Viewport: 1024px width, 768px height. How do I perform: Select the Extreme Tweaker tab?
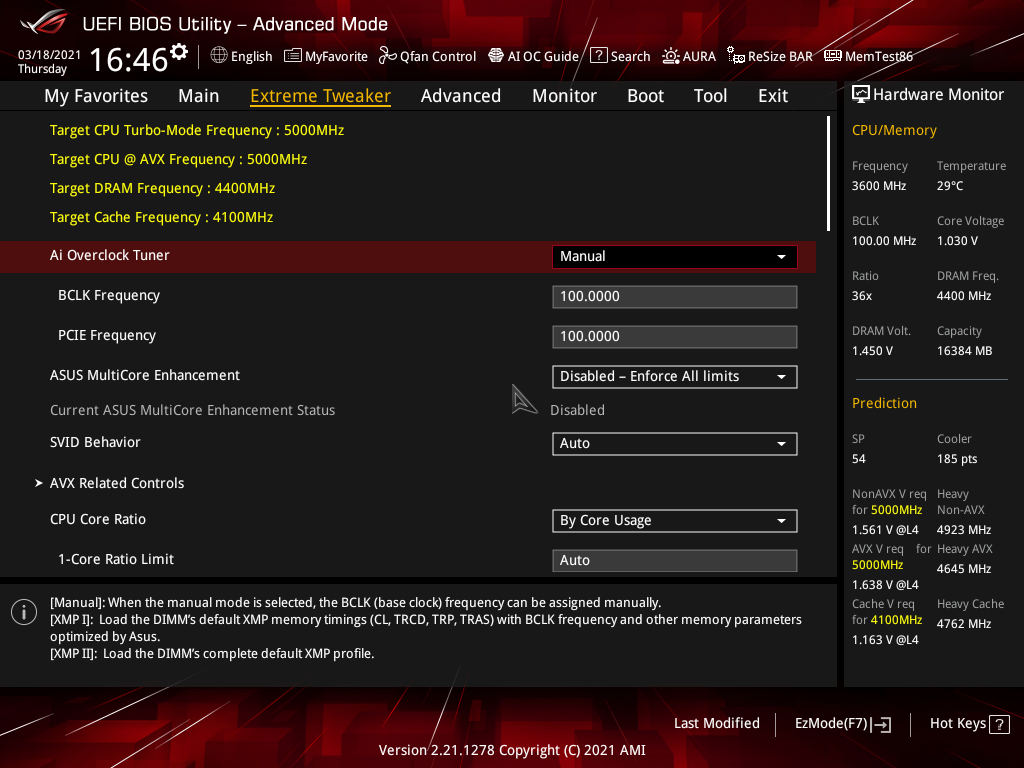(x=321, y=96)
